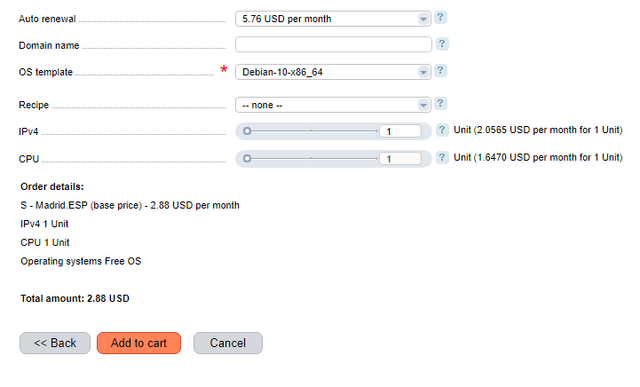The image size is (640, 387).
Task: Click the CPU 1 Unit order line
Action: [45, 242]
